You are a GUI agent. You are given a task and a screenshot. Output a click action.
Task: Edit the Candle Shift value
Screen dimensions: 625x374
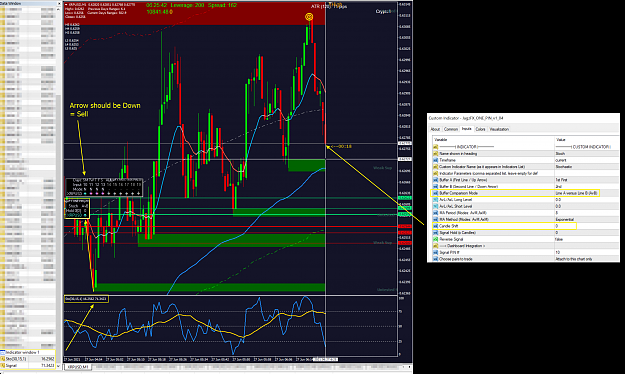(x=586, y=226)
